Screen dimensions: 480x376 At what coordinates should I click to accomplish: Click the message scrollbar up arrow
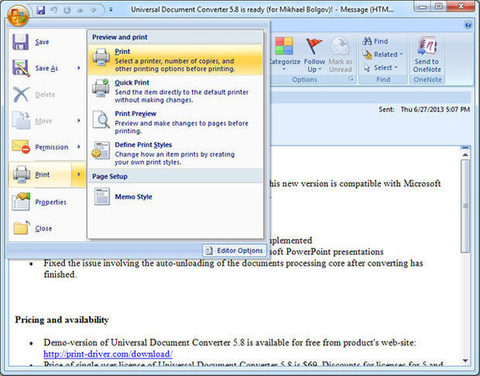pos(465,154)
